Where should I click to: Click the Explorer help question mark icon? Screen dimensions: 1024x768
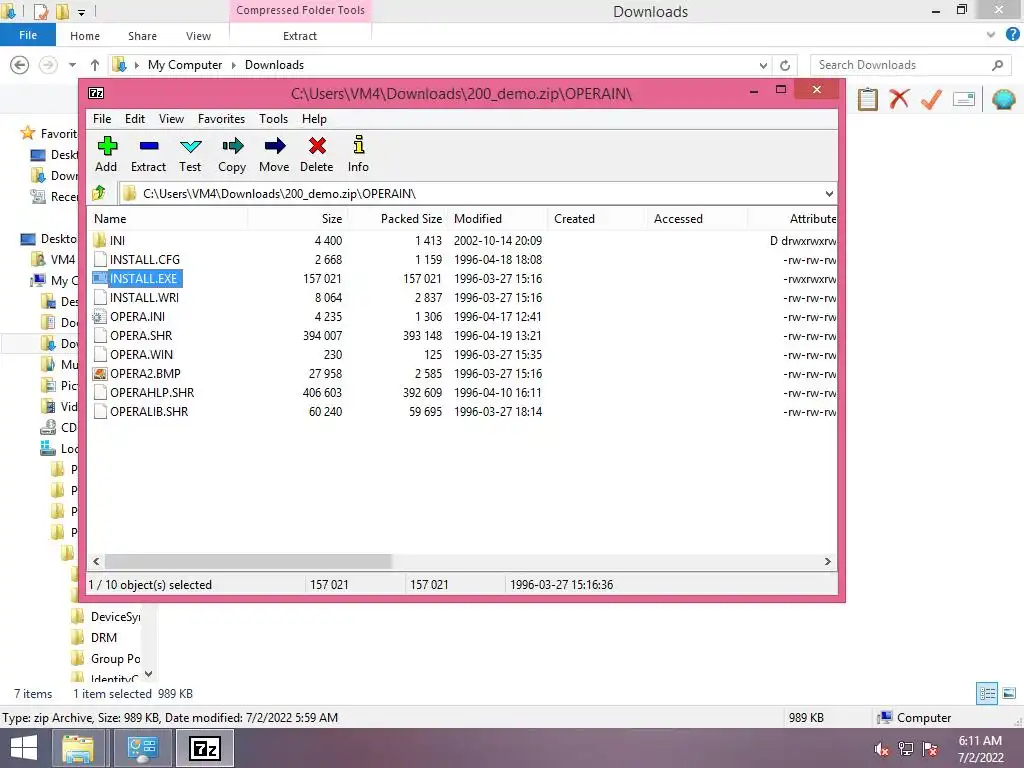[x=1012, y=35]
